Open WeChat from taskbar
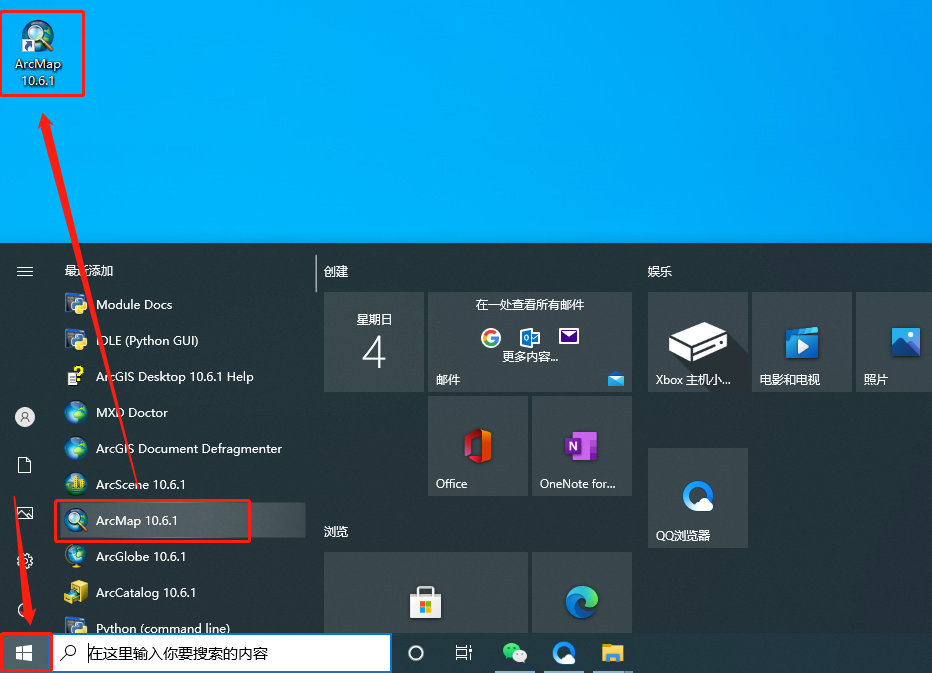Viewport: 932px width, 673px height. [x=515, y=653]
